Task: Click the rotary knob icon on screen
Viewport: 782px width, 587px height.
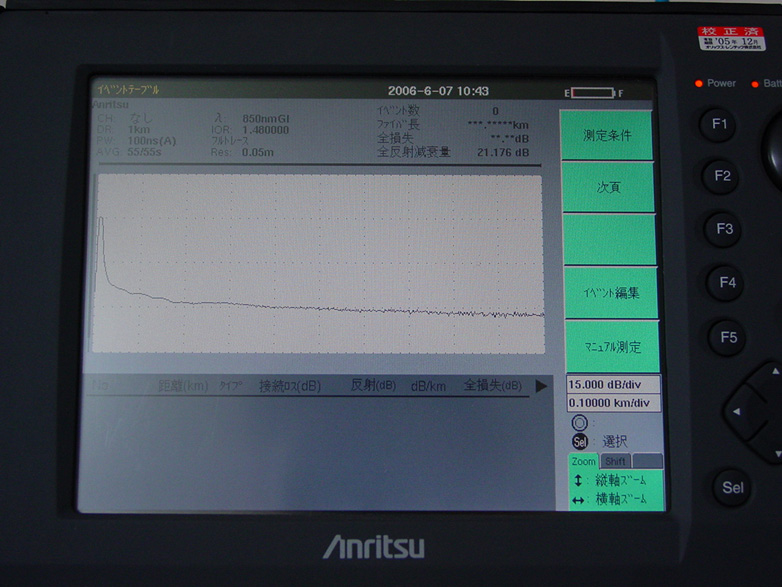Action: (580, 423)
